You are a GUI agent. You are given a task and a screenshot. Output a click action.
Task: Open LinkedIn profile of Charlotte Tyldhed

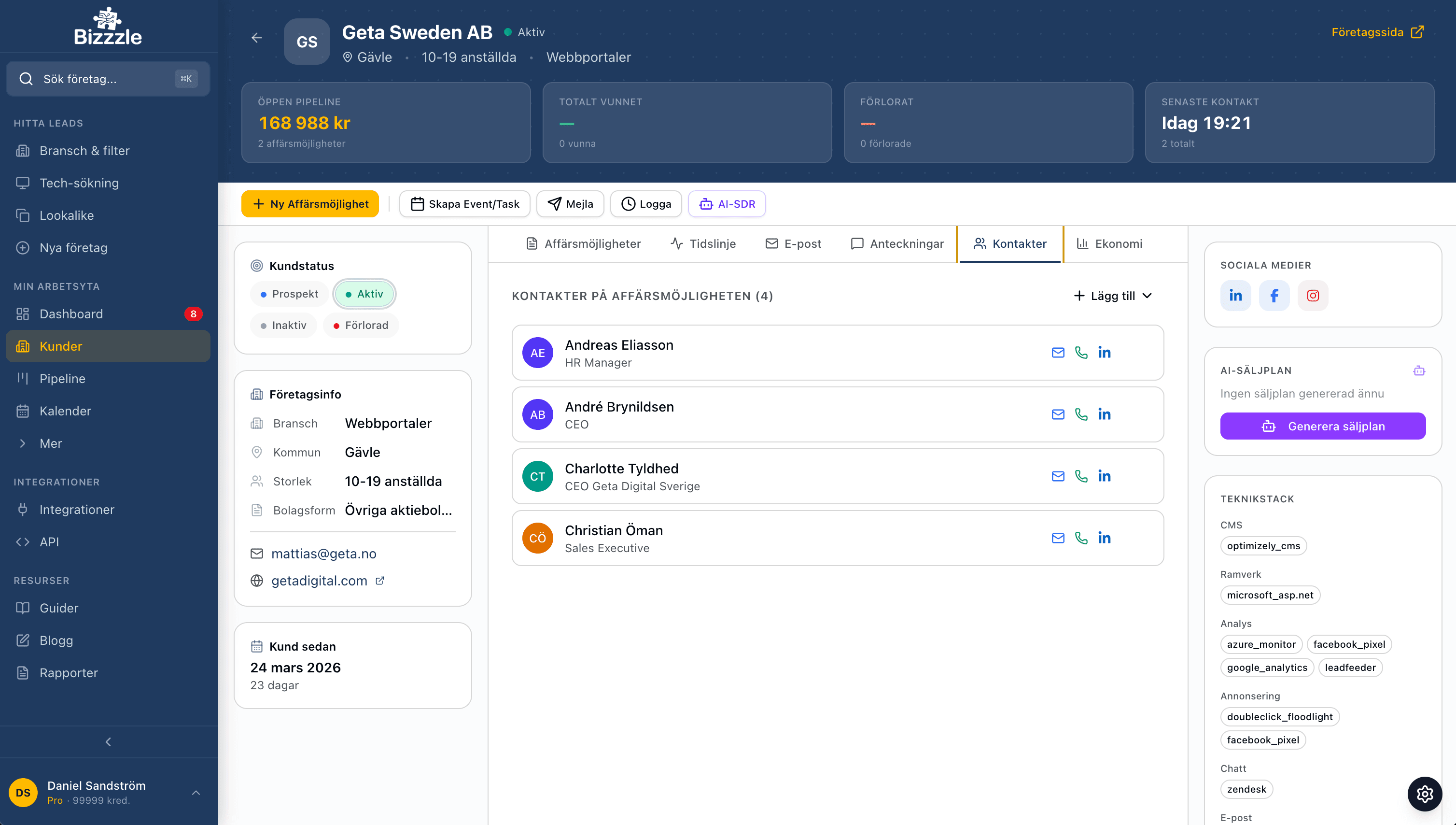point(1104,476)
